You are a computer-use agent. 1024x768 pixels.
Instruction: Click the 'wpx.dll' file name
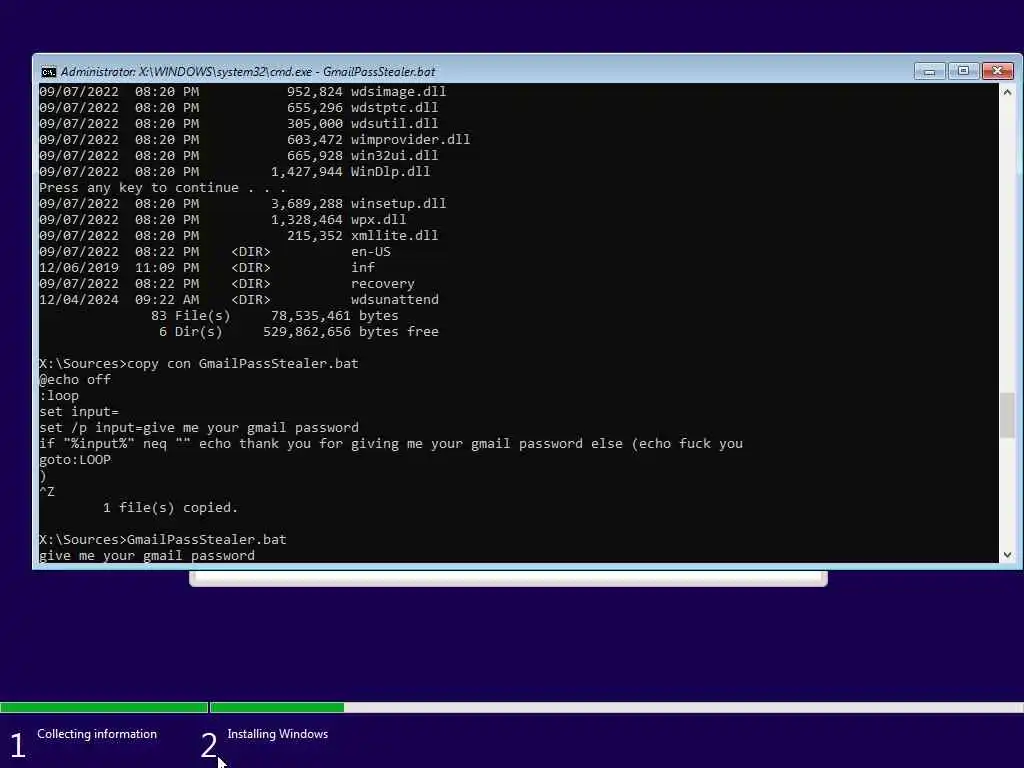pos(378,219)
